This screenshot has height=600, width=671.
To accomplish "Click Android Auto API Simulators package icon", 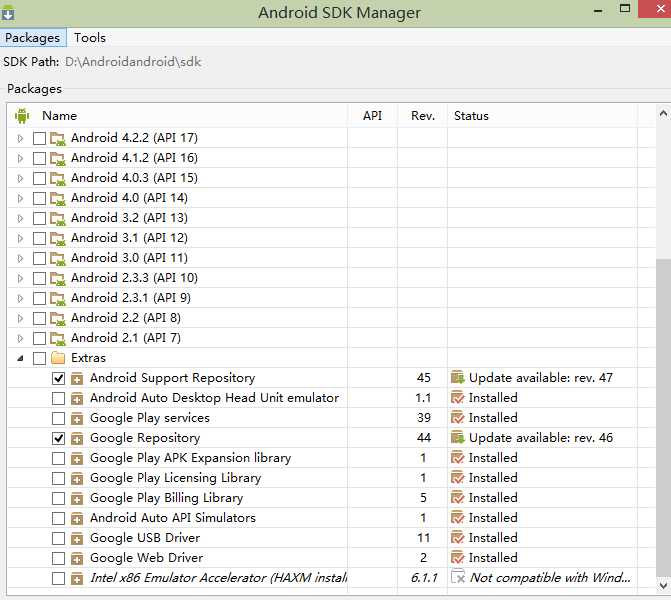I will click(77, 519).
